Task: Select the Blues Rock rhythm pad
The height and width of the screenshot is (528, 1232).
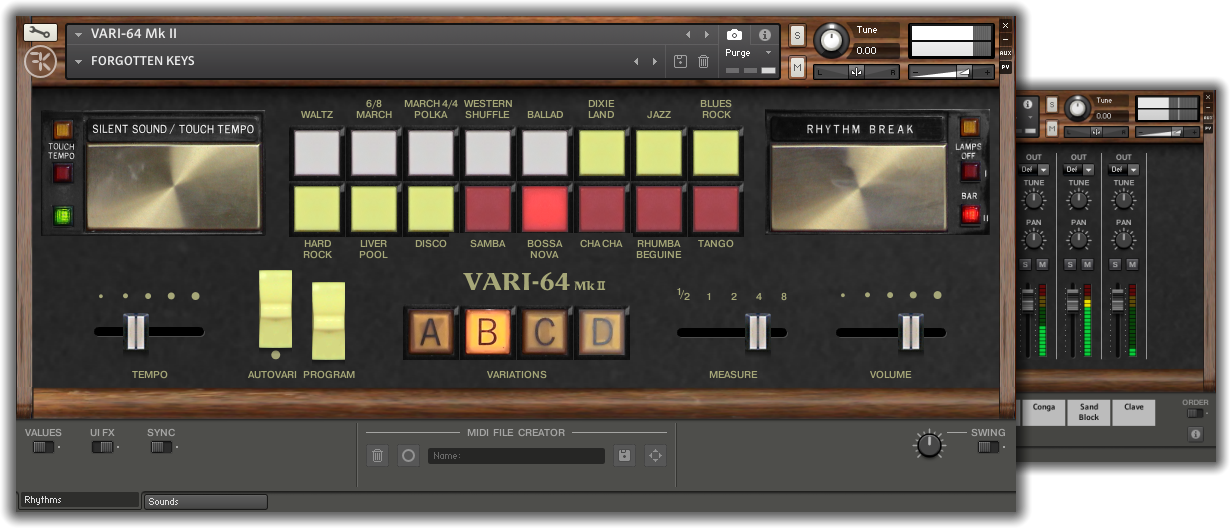Action: (x=716, y=152)
